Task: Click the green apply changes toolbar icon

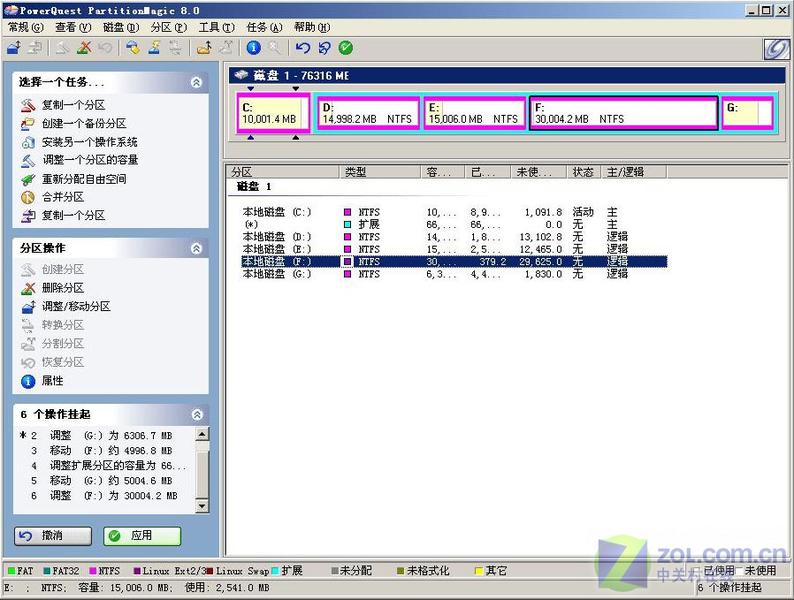Action: click(x=346, y=48)
